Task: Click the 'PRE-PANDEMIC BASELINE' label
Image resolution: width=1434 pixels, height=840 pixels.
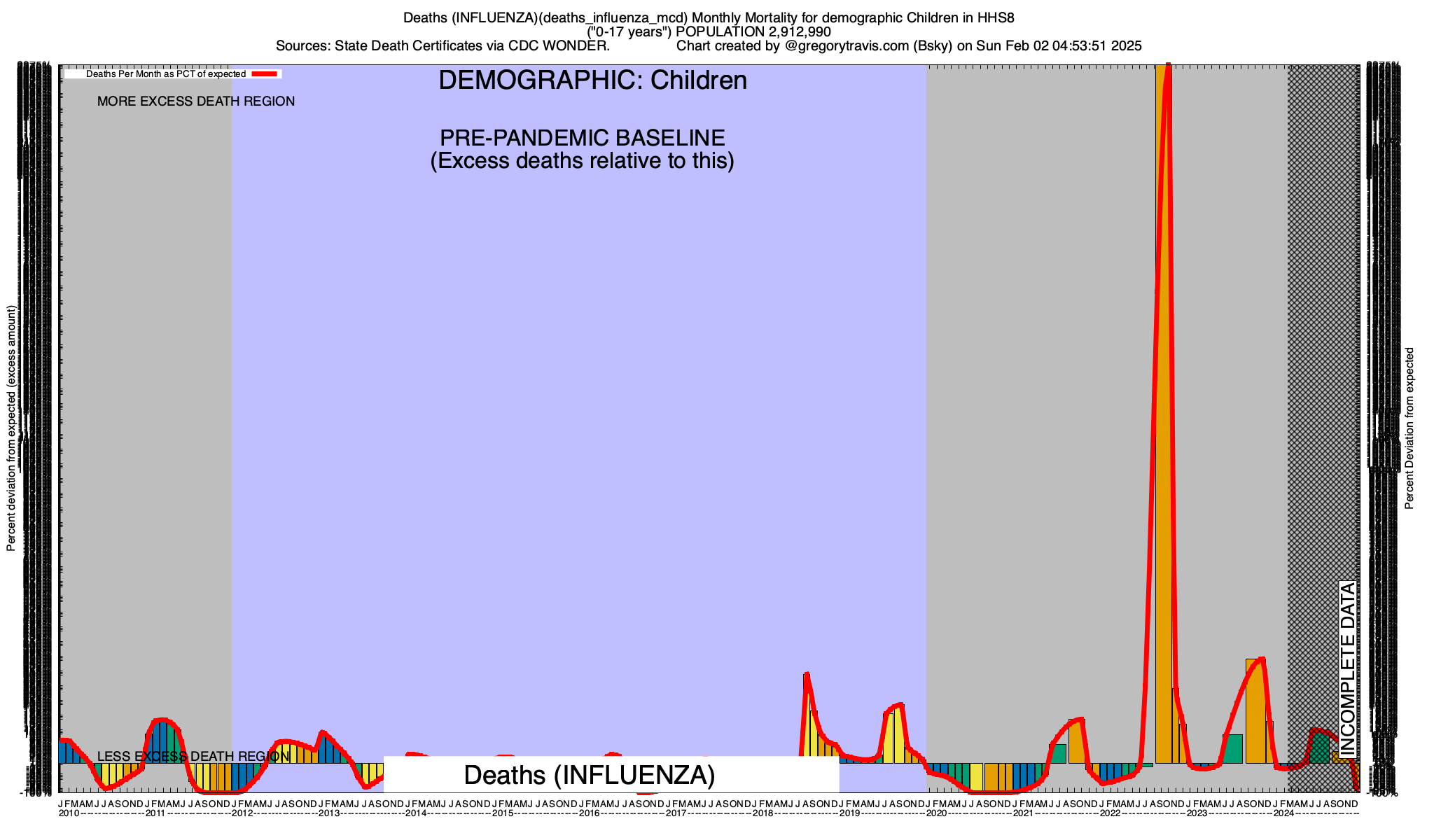Action: [x=582, y=138]
